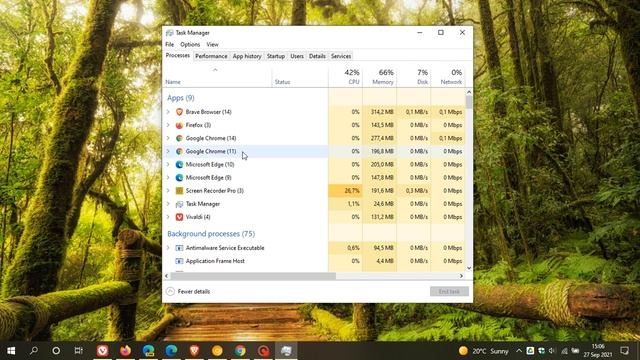Open the taskbar Search magnifier
Image resolution: width=640 pixels, height=360 pixels.
pyautogui.click(x=34, y=351)
